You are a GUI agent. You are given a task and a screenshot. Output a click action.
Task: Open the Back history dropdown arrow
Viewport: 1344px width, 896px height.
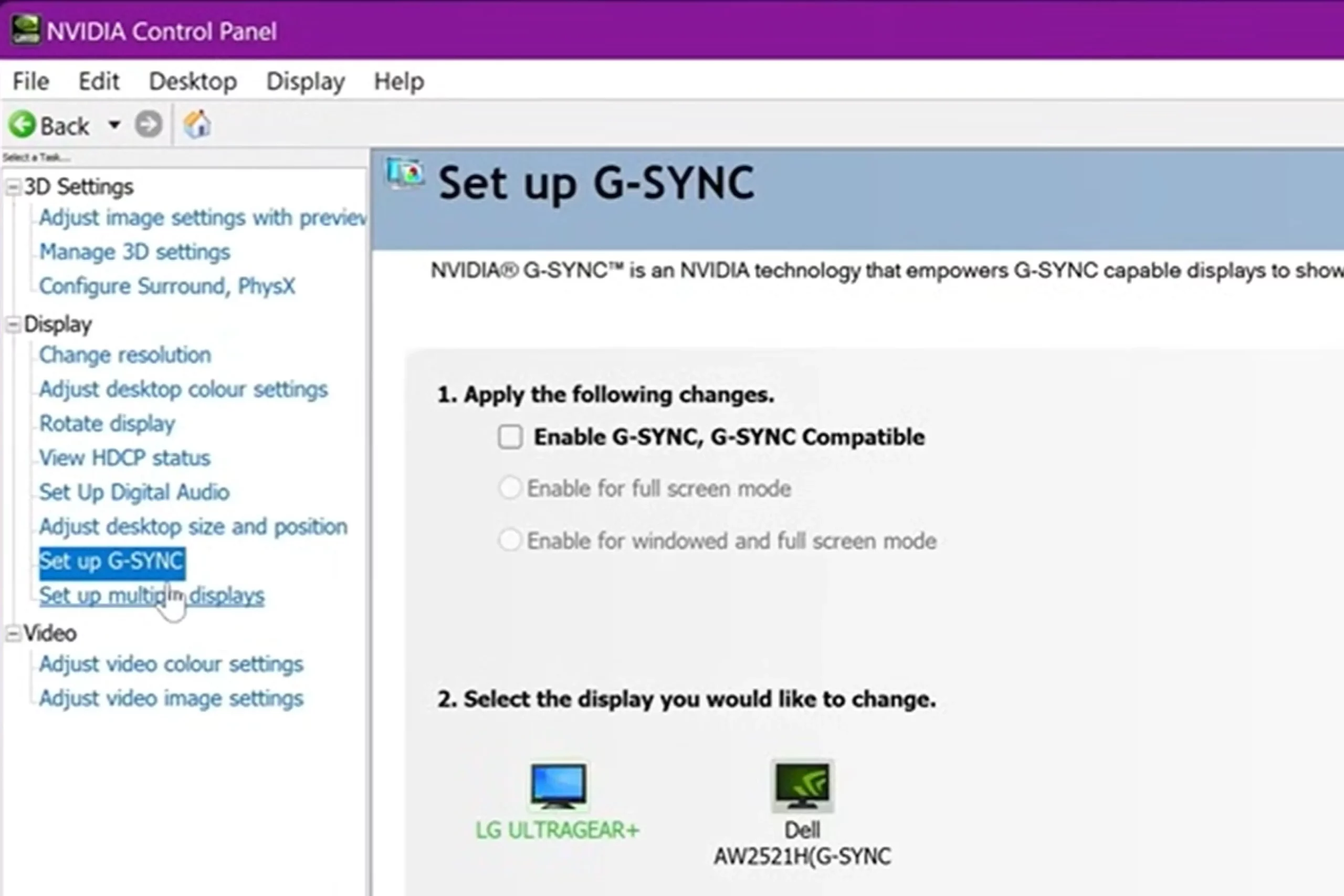click(x=114, y=124)
